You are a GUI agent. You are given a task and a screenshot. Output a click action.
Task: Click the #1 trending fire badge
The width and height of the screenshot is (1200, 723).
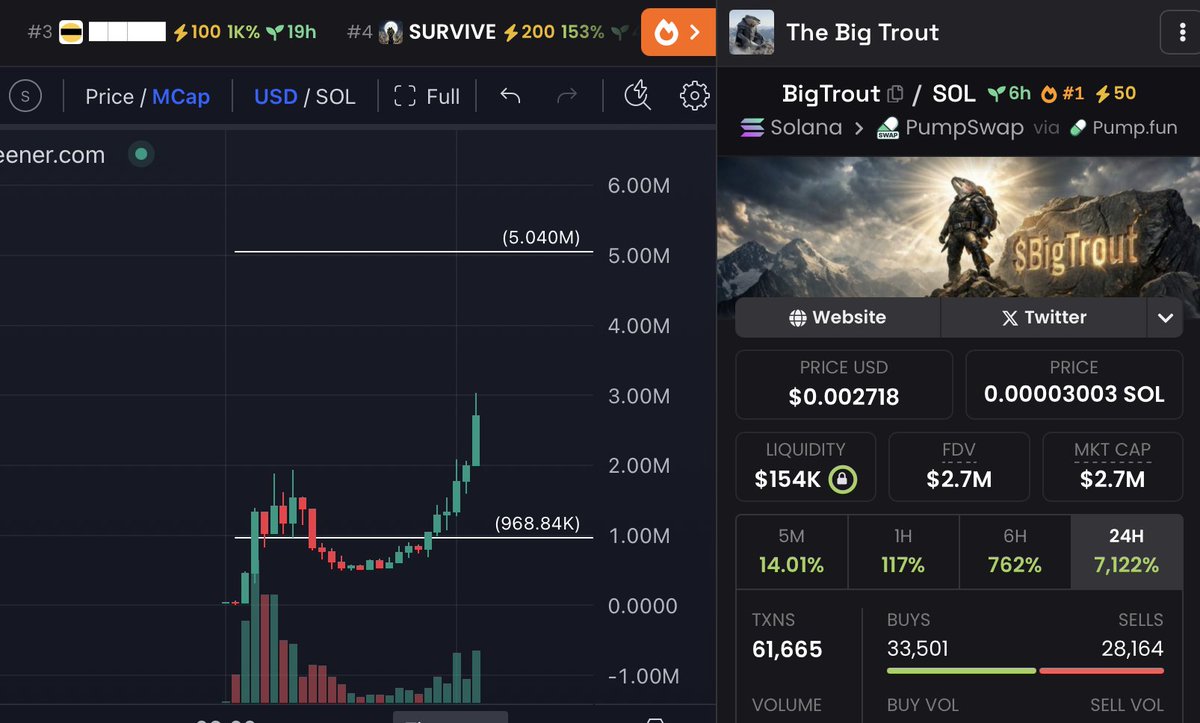(x=1062, y=94)
